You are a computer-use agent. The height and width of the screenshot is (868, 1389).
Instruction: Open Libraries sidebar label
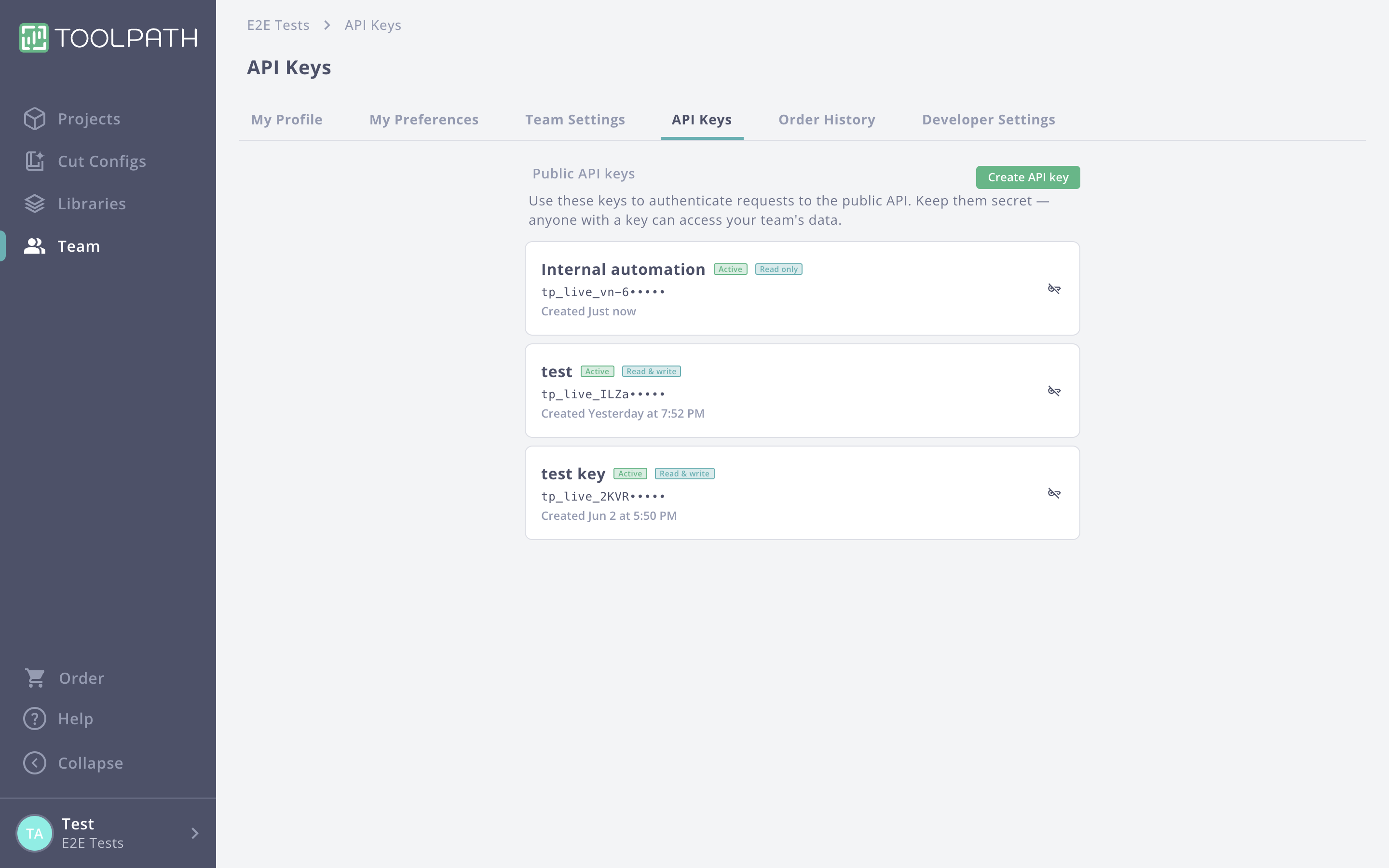92,204
